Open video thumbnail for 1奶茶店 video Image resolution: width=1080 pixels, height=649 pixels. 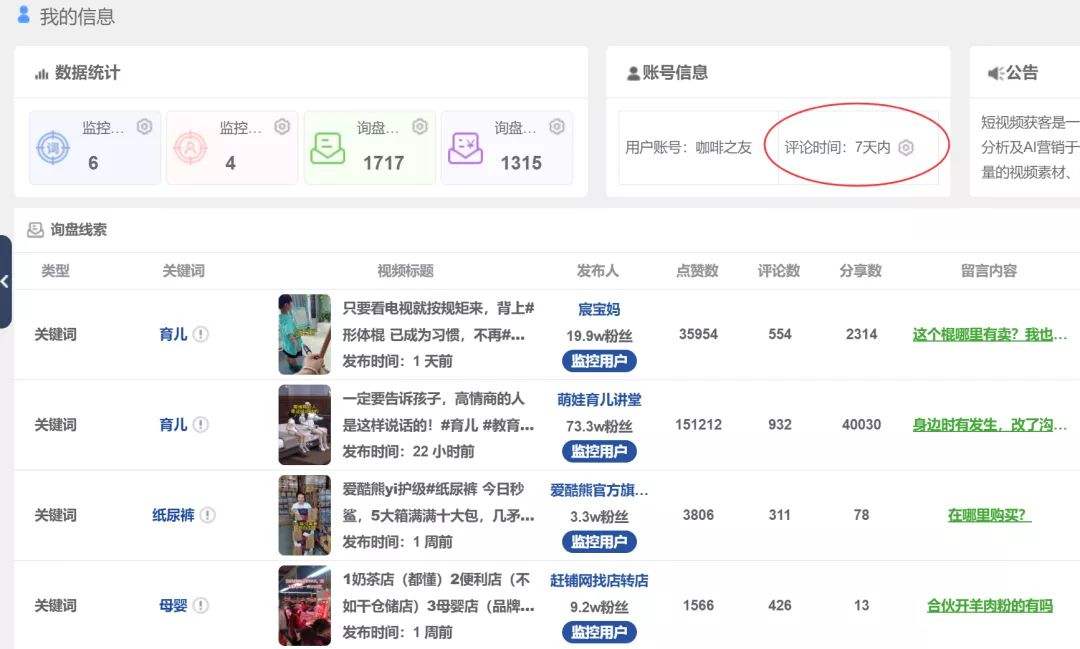tap(304, 606)
